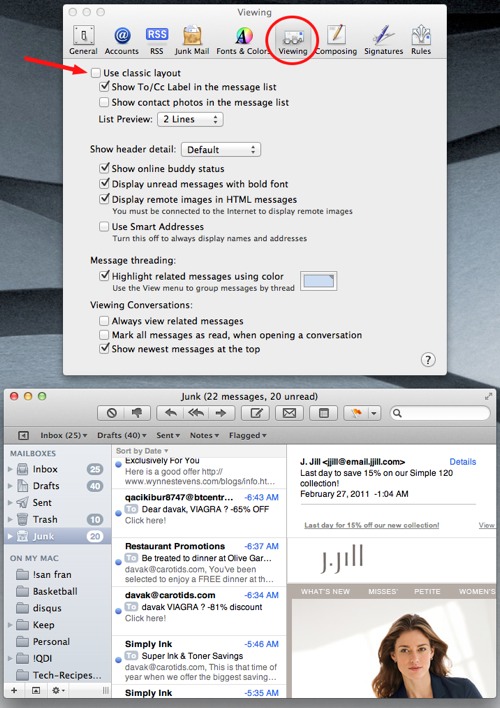Toggle Display unread messages with bold font
This screenshot has height=708, width=500.
tap(104, 183)
